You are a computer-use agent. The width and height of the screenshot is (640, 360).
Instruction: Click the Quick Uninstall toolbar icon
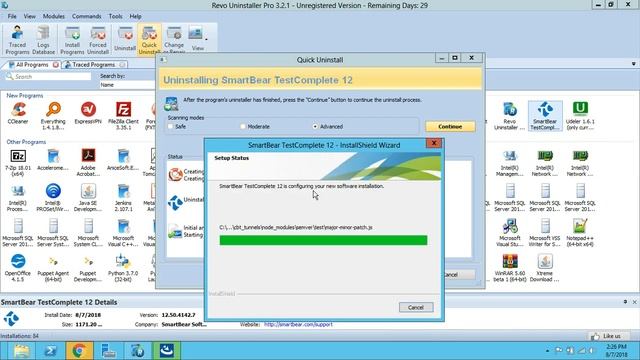click(149, 40)
